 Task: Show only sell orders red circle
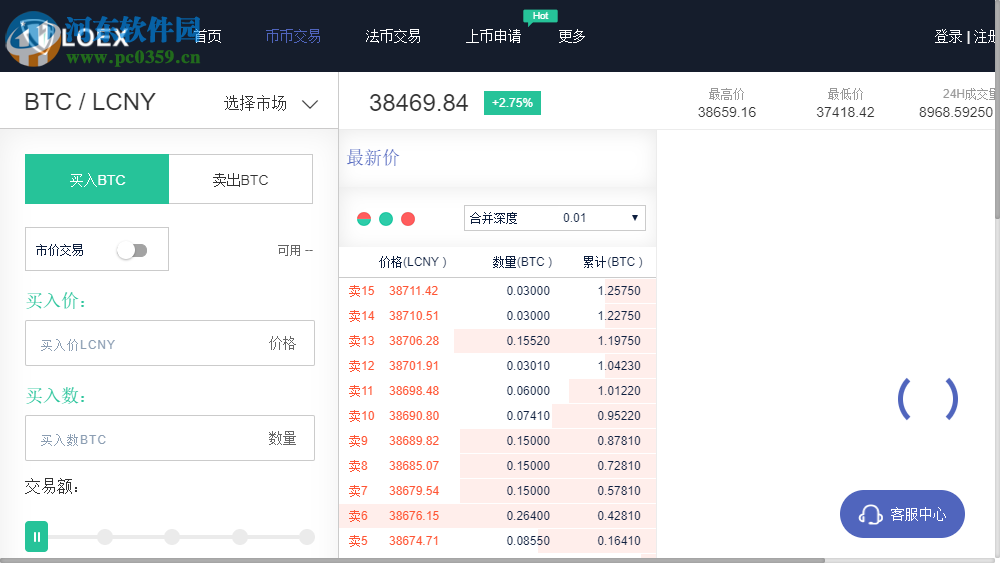pyautogui.click(x=408, y=219)
